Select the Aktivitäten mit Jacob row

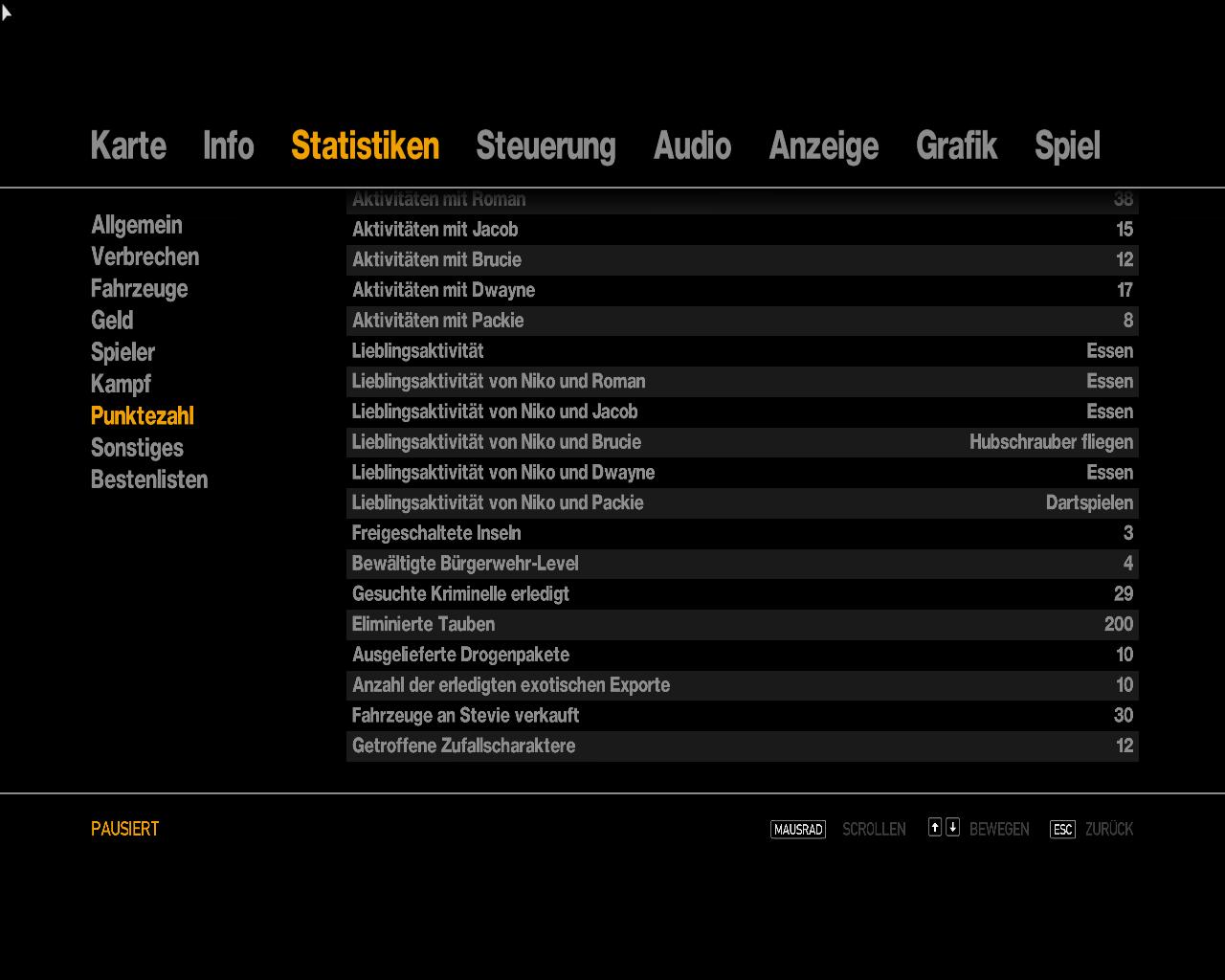pos(743,230)
